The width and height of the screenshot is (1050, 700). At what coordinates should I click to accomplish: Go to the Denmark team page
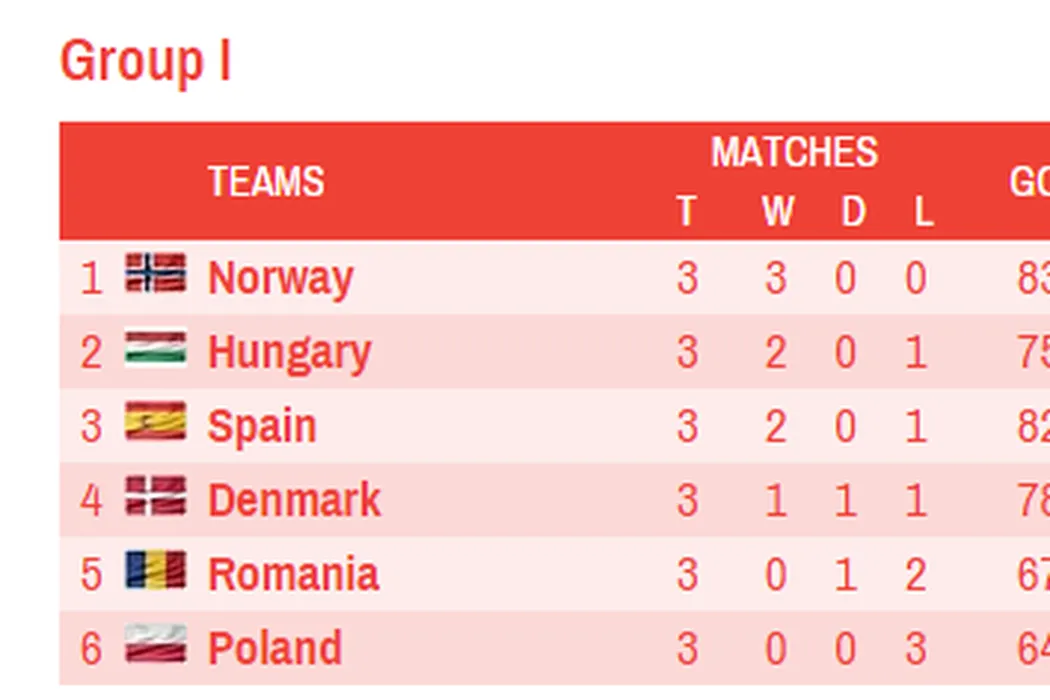294,500
